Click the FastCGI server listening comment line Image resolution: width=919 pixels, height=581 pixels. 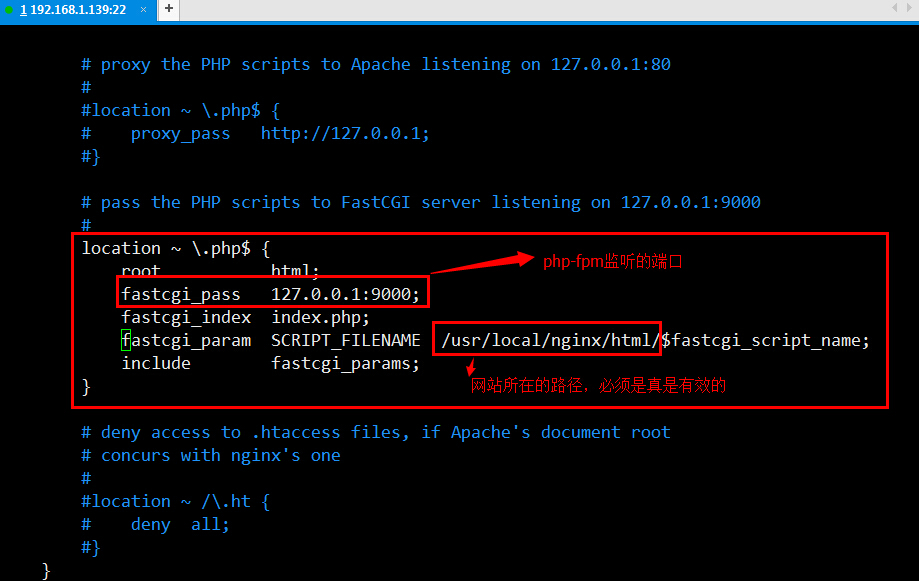420,202
